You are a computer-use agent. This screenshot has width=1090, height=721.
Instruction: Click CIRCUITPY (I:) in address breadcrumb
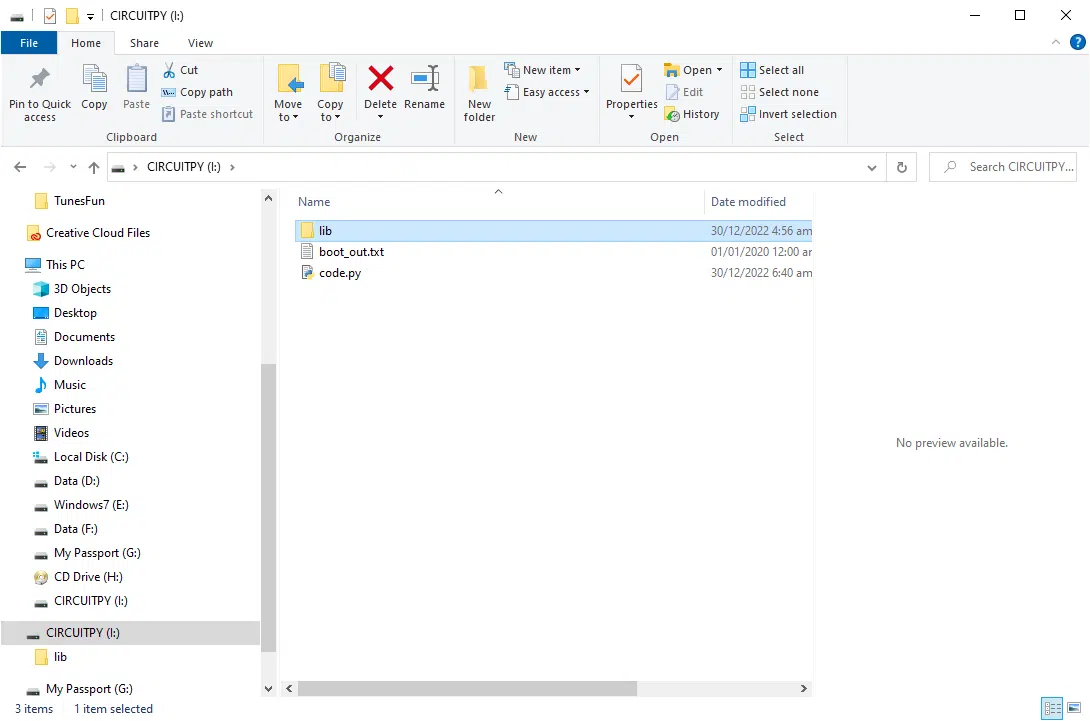[184, 167]
